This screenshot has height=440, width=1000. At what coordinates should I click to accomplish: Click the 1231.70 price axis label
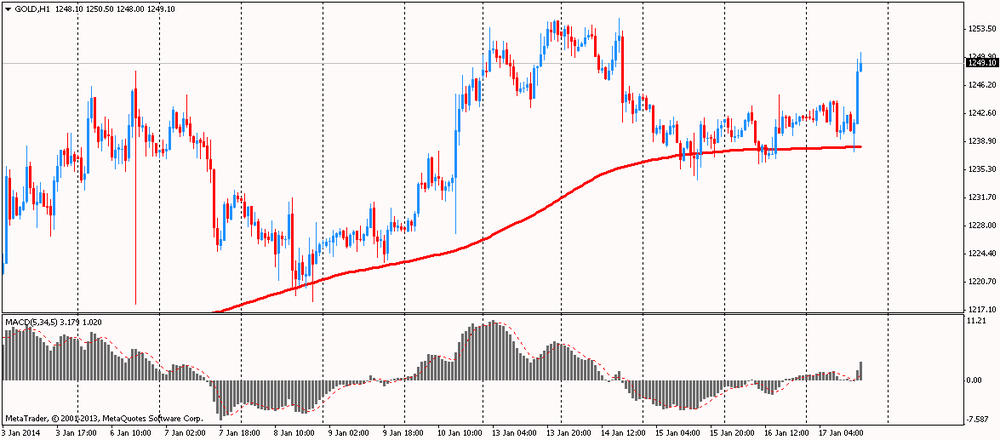click(982, 197)
